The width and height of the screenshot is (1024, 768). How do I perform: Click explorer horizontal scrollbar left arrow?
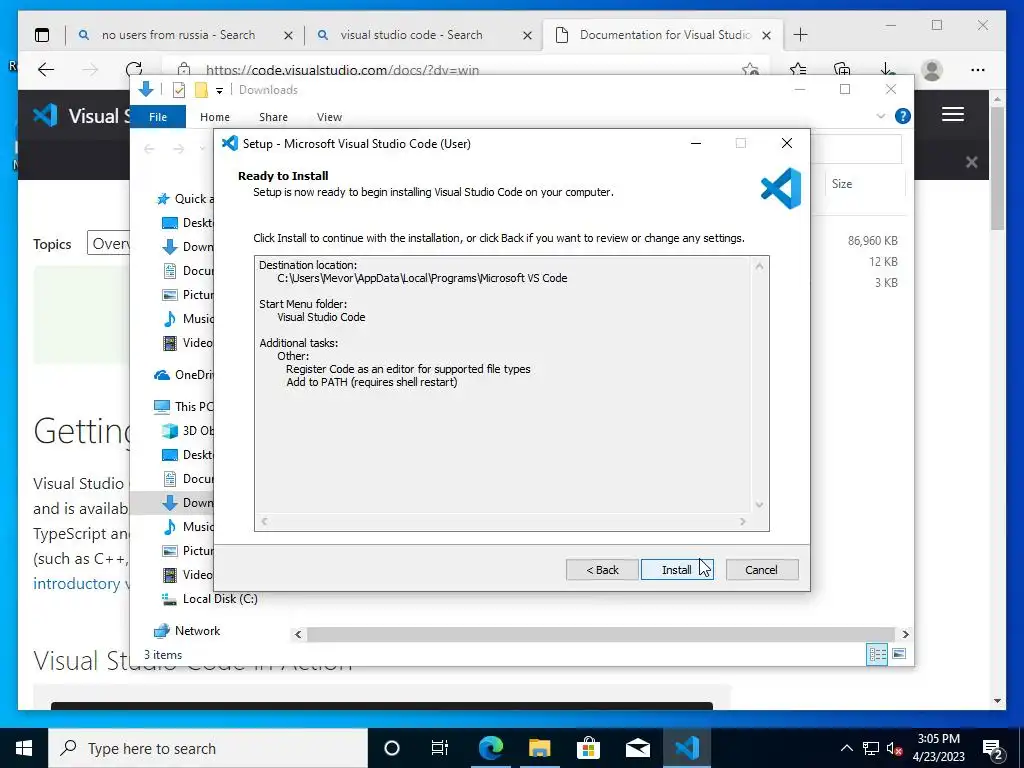pos(298,634)
